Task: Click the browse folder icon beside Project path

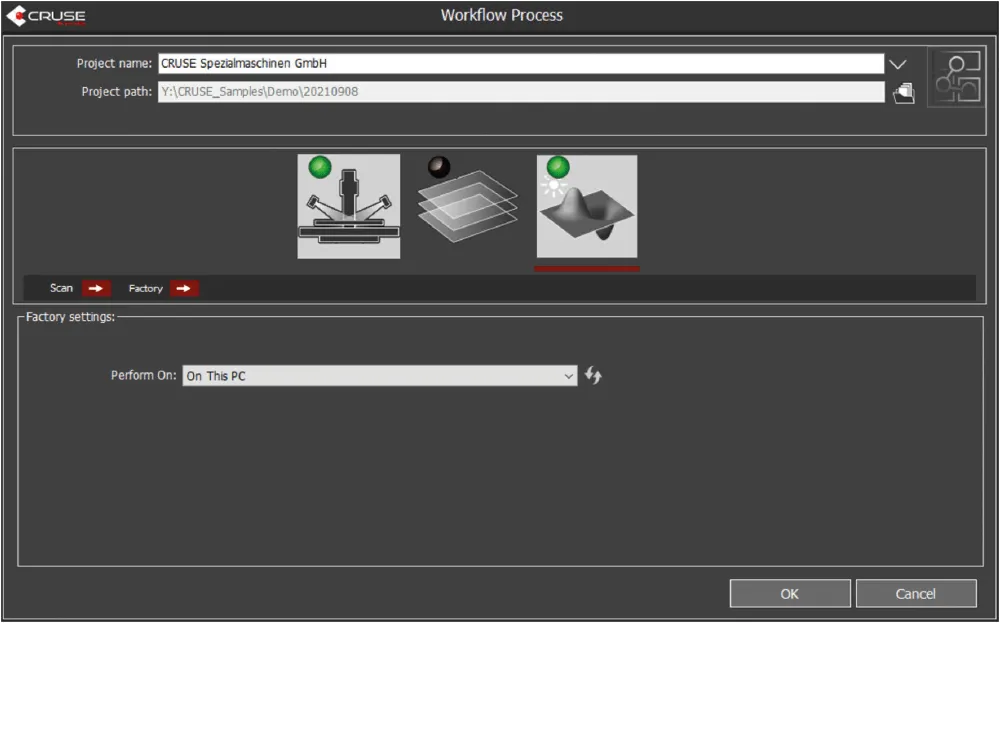Action: point(904,92)
